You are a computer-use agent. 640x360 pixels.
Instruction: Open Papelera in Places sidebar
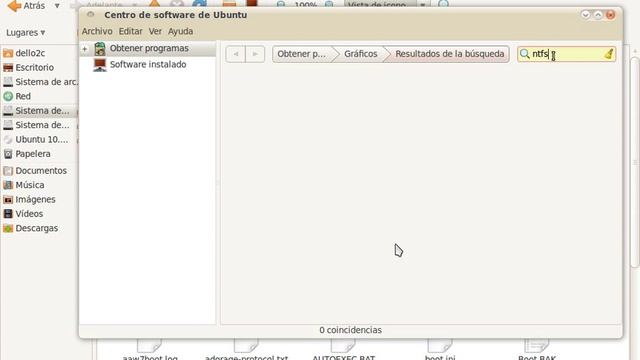[27, 154]
